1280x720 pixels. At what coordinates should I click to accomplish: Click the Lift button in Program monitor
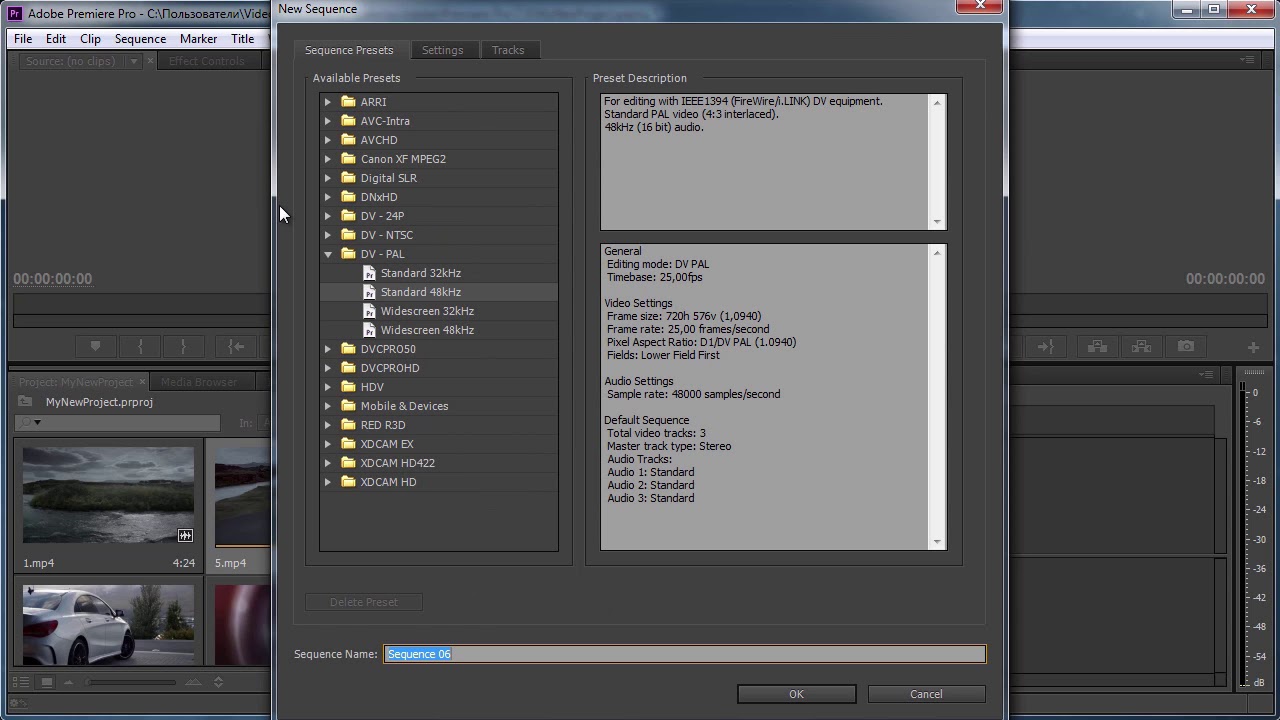[1097, 347]
